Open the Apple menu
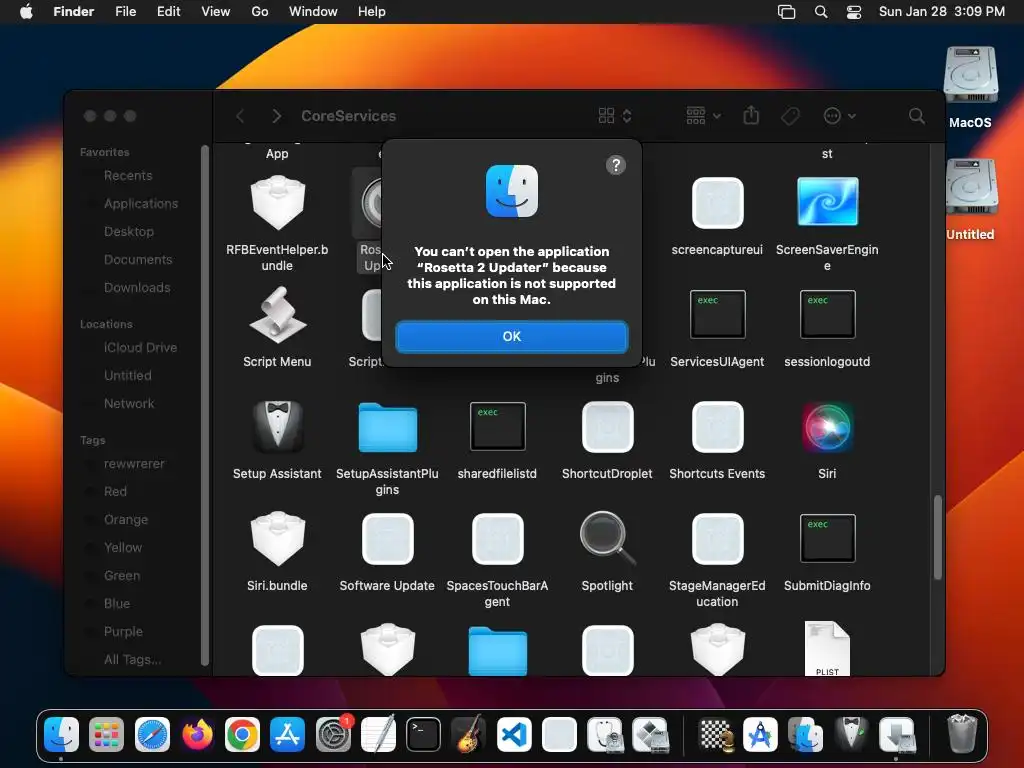 26,12
